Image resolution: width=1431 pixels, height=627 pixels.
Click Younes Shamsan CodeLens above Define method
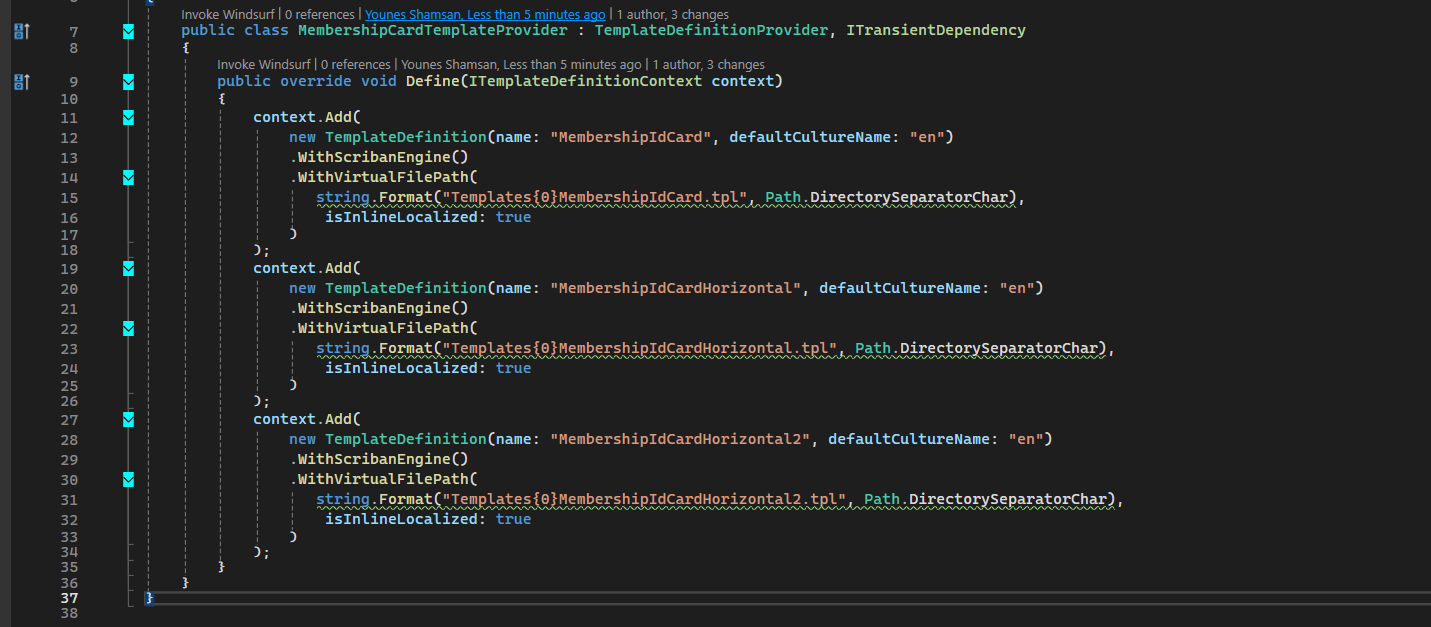pos(521,65)
